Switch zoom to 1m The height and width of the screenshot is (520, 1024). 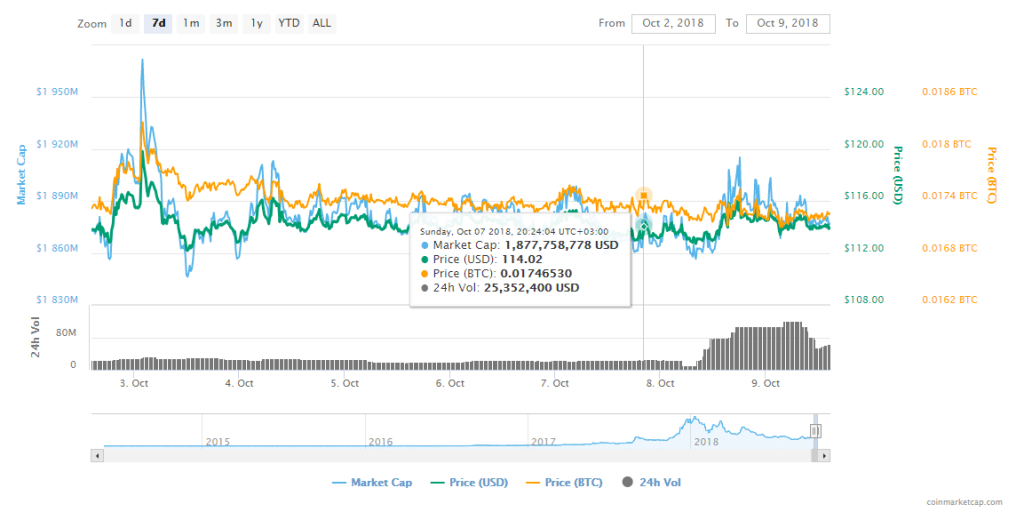[190, 23]
